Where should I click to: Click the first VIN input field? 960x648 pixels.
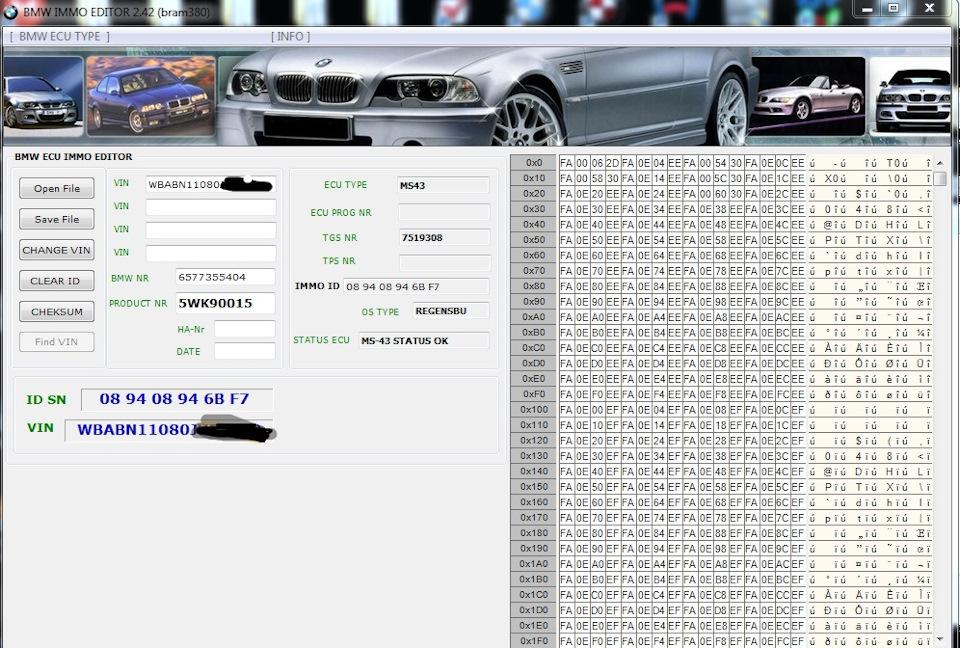click(211, 184)
